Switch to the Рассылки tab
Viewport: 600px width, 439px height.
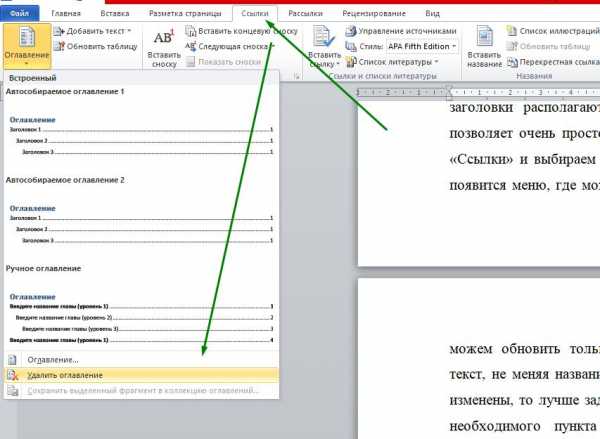click(x=305, y=13)
